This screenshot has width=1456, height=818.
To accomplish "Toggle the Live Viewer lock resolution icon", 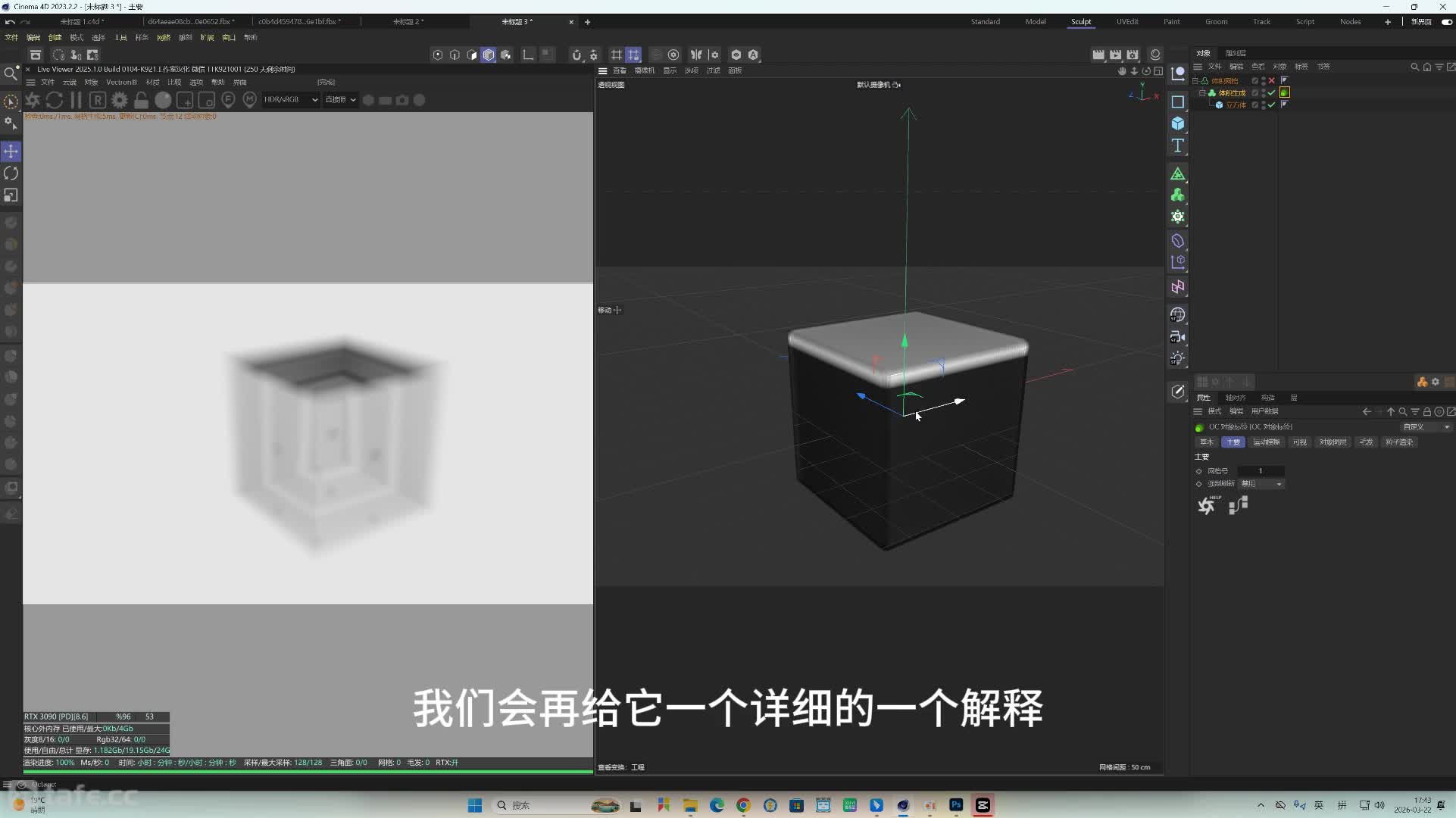I will pyautogui.click(x=141, y=100).
